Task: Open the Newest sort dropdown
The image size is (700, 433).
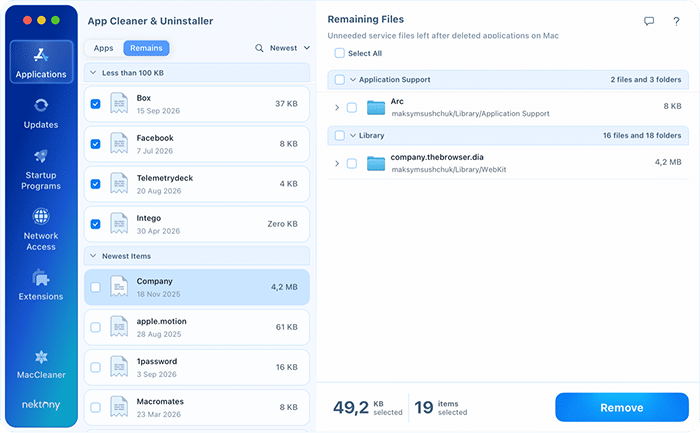Action: [x=290, y=48]
